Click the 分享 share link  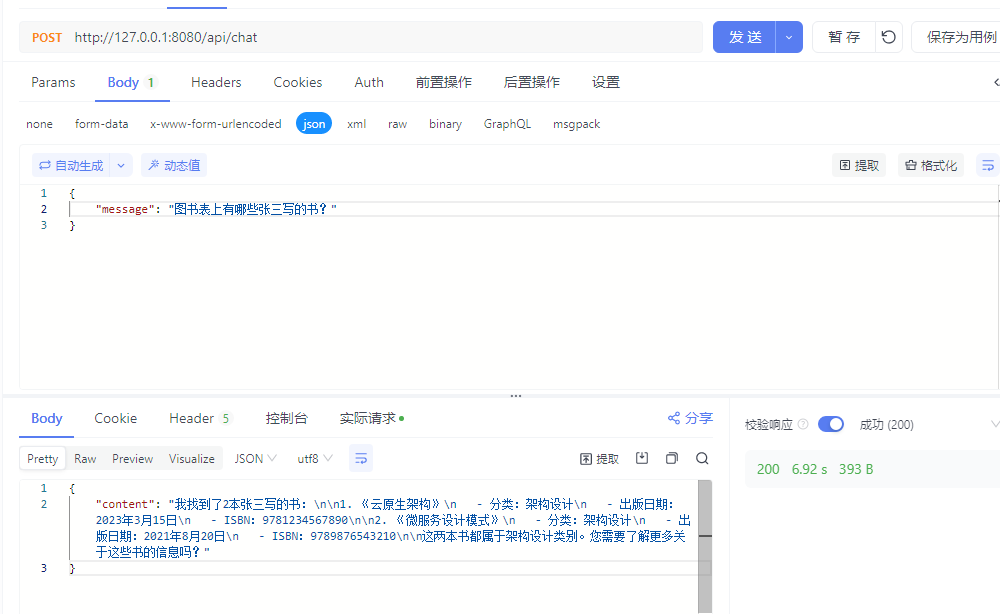click(690, 418)
